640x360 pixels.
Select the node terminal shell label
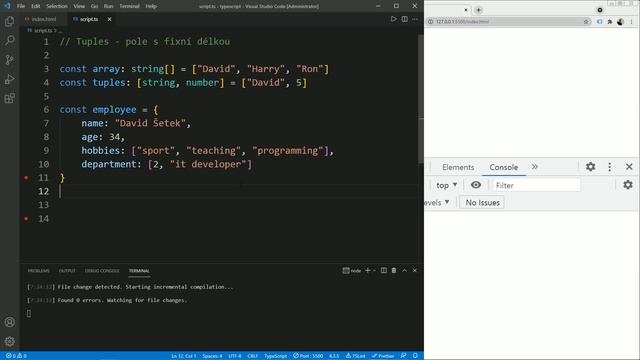(352, 271)
